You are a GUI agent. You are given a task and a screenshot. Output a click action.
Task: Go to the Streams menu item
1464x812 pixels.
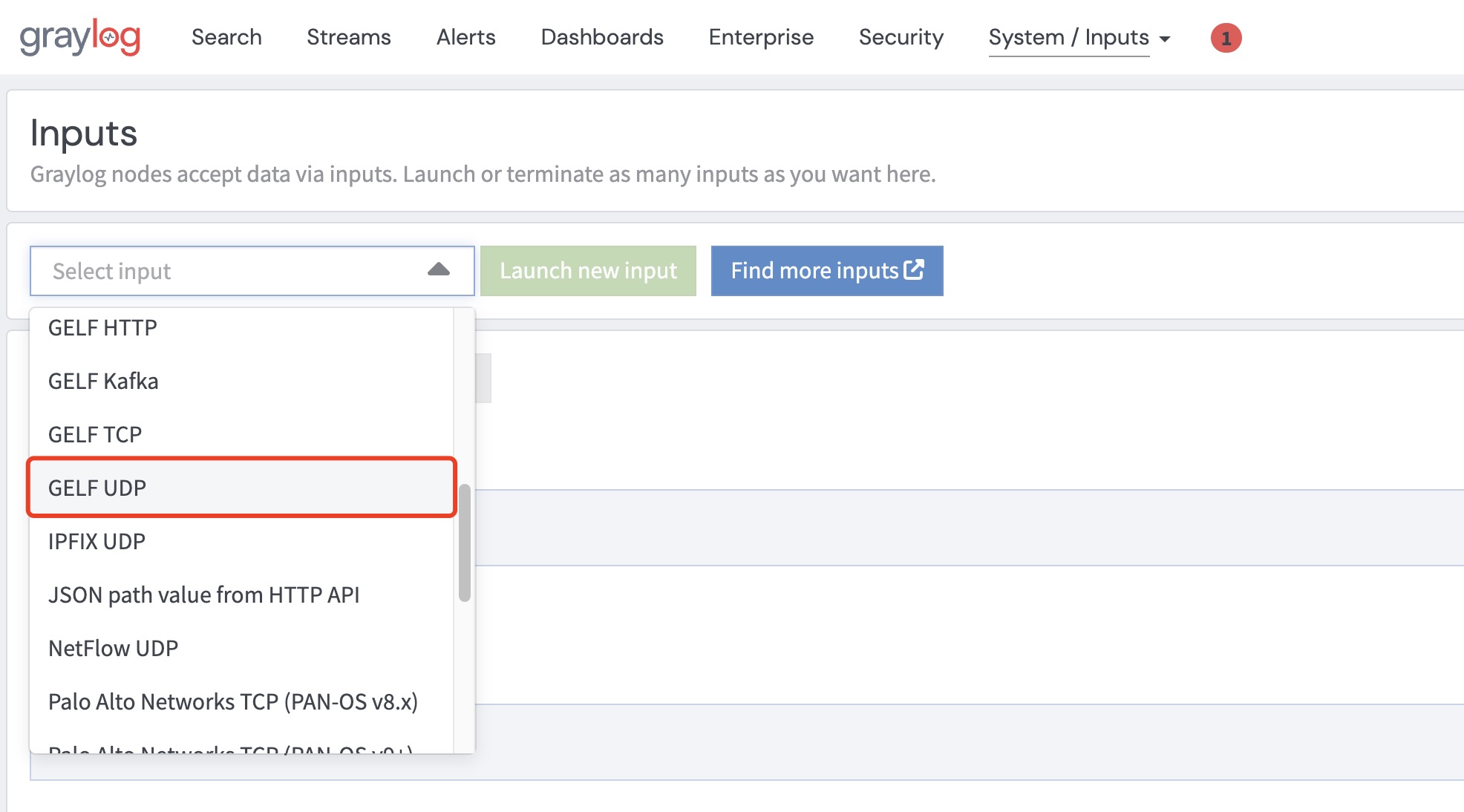point(349,37)
